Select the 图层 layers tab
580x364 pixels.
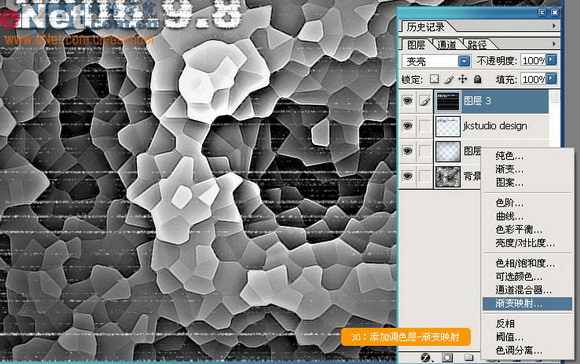[x=416, y=45]
